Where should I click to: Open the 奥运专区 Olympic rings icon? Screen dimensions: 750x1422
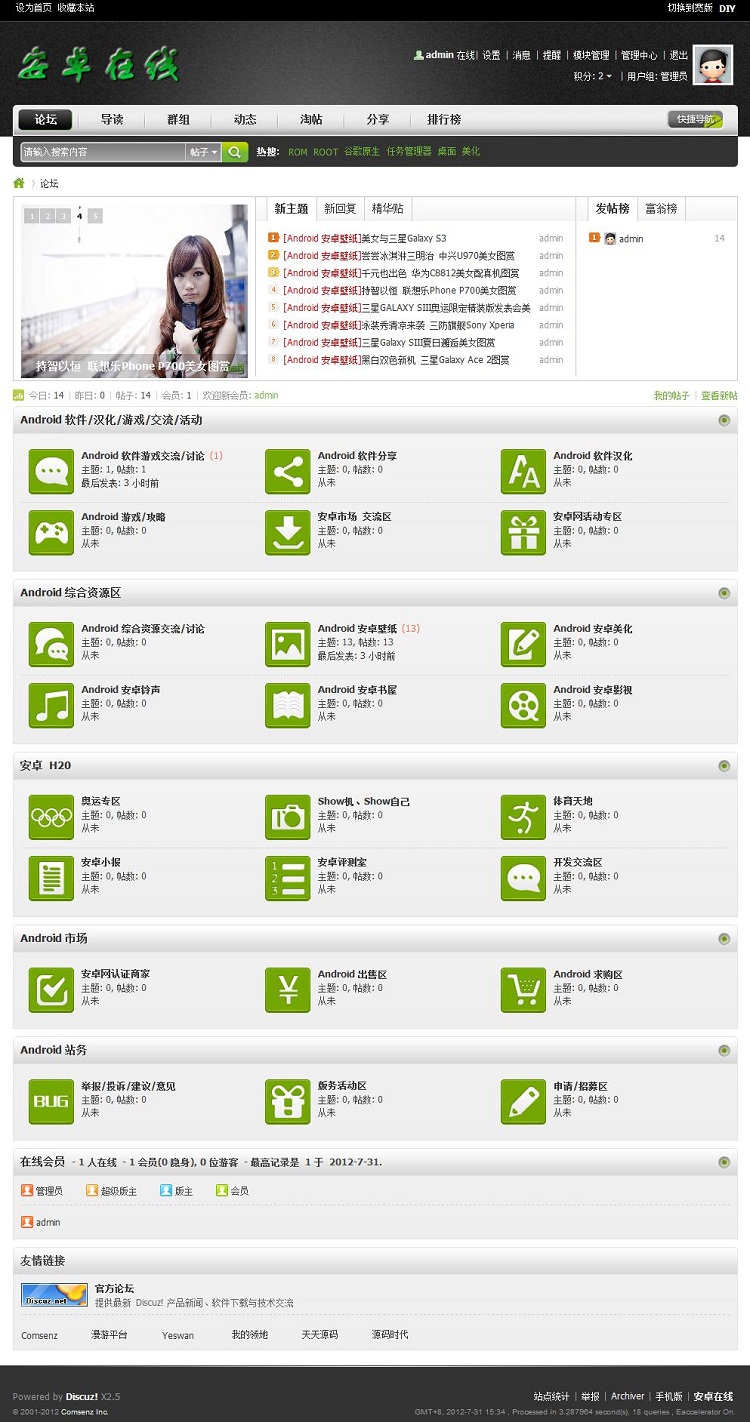point(51,817)
